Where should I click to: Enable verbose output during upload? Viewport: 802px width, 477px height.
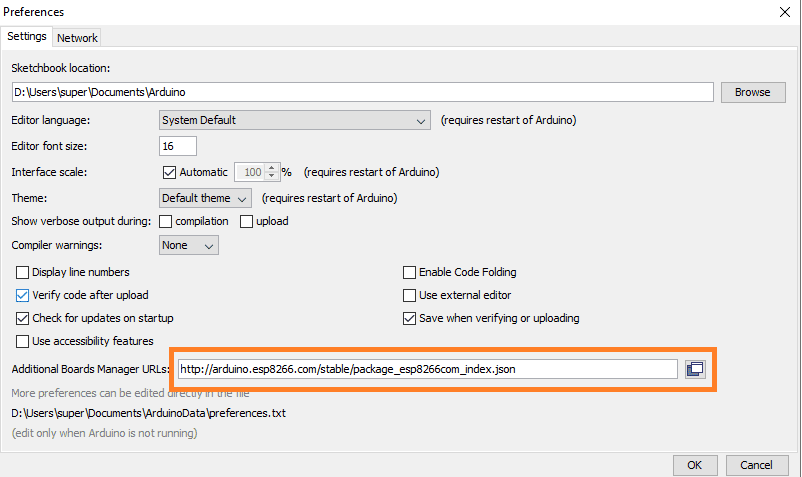pyautogui.click(x=247, y=221)
